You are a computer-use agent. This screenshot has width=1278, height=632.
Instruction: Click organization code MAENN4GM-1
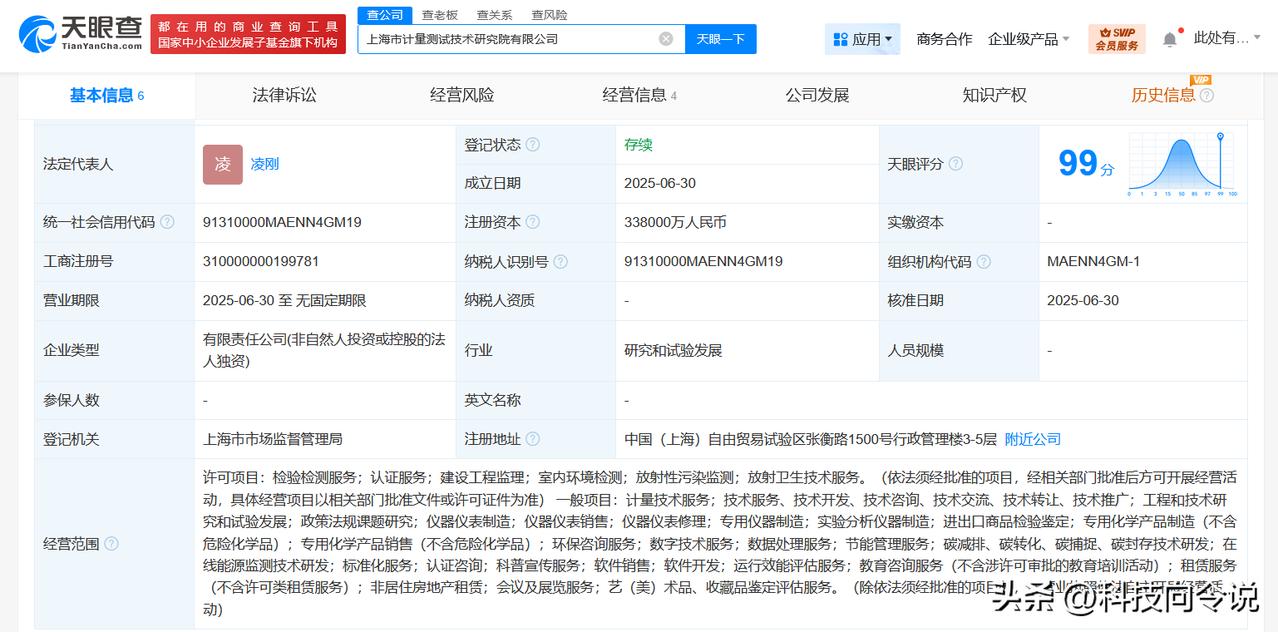(1093, 261)
